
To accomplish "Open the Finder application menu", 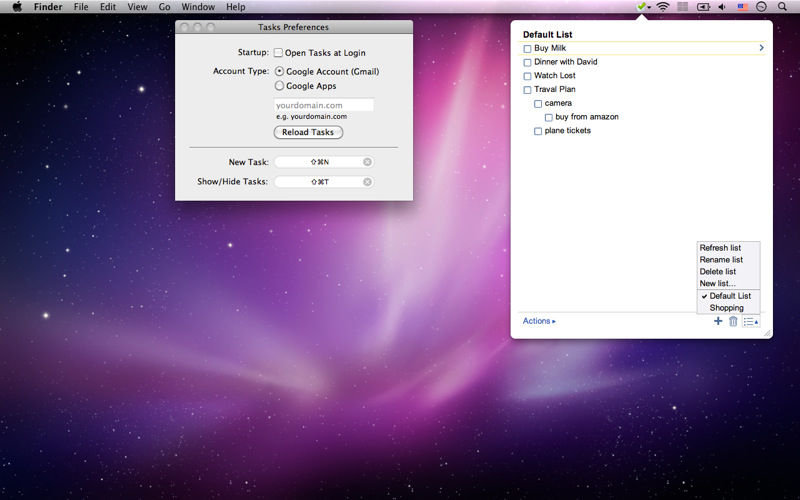I will [48, 7].
